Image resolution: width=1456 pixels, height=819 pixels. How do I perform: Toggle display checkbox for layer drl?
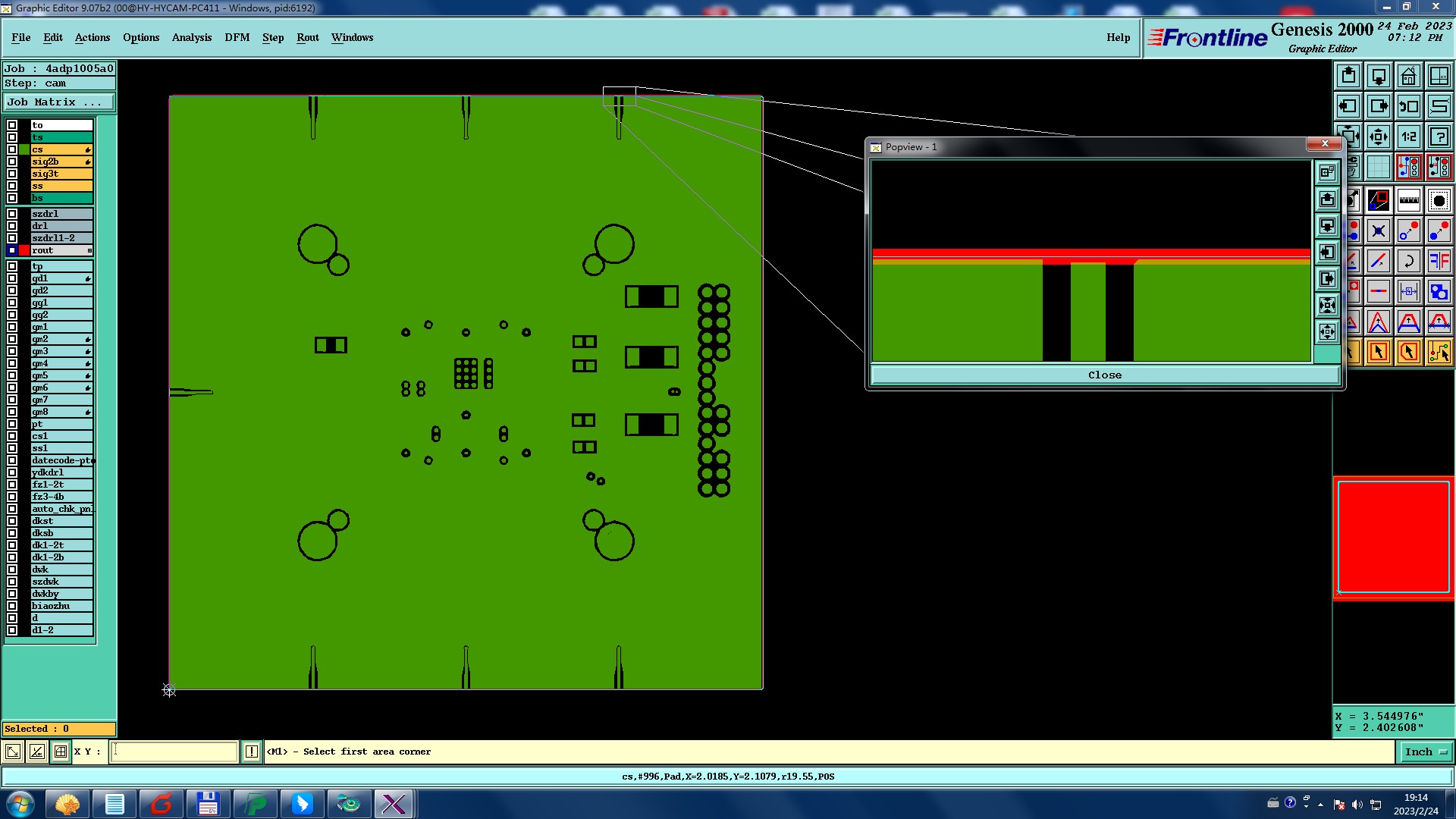point(12,226)
